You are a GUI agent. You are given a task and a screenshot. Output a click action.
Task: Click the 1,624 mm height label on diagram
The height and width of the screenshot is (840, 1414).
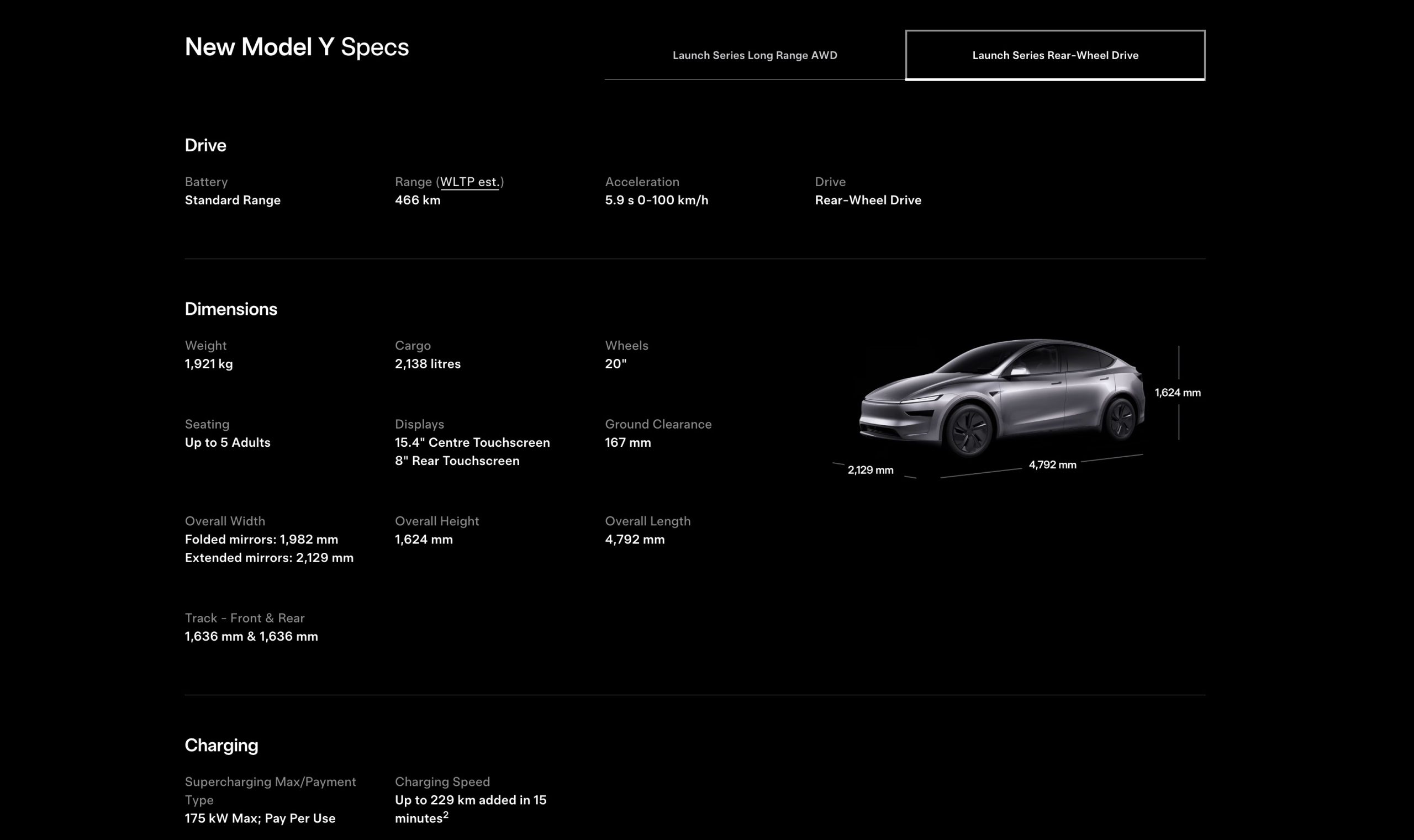point(1177,392)
